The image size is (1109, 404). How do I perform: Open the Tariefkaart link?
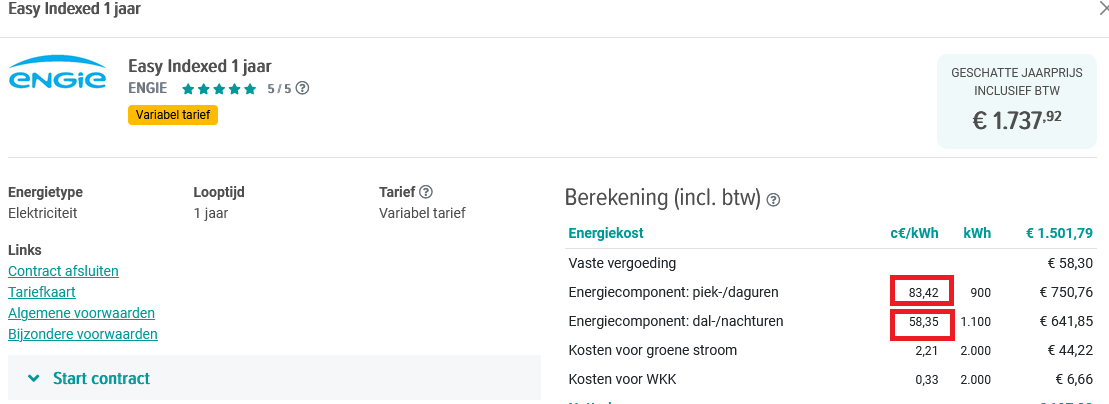42,292
